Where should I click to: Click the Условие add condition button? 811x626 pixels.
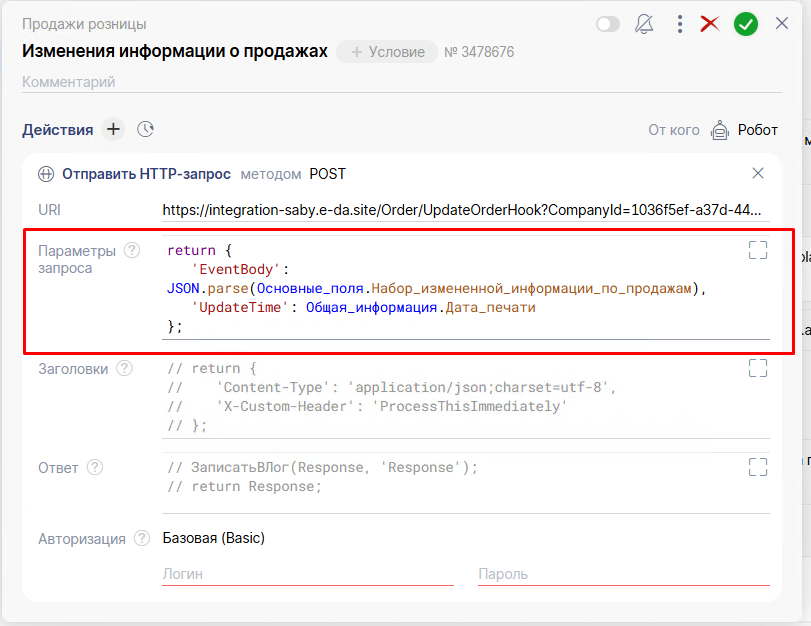387,52
